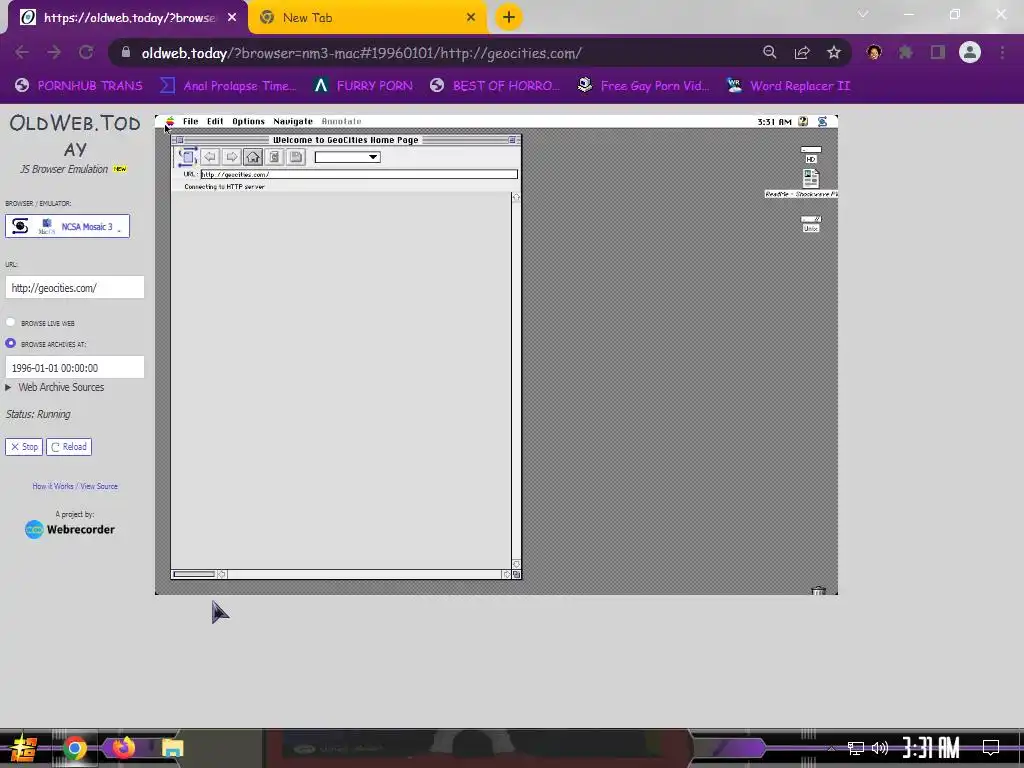Viewport: 1024px width, 768px height.
Task: Open the View Source link
Action: [x=99, y=486]
